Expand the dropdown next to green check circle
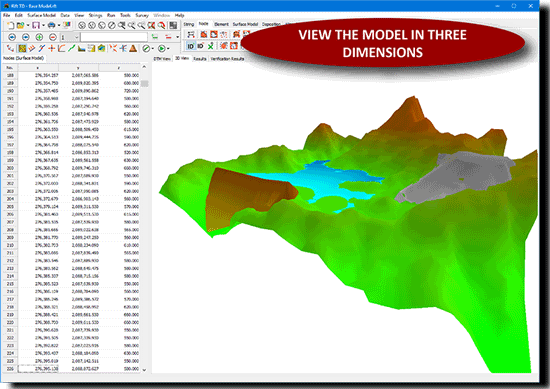 [x=153, y=48]
